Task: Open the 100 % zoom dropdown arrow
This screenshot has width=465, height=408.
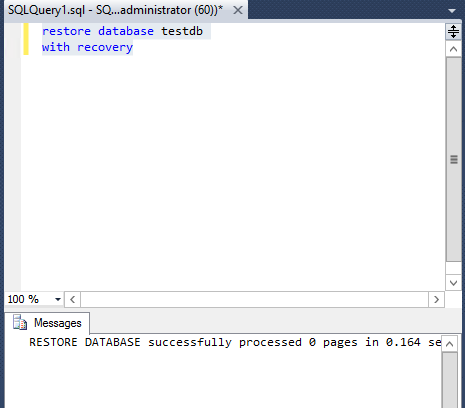Action: [58, 299]
